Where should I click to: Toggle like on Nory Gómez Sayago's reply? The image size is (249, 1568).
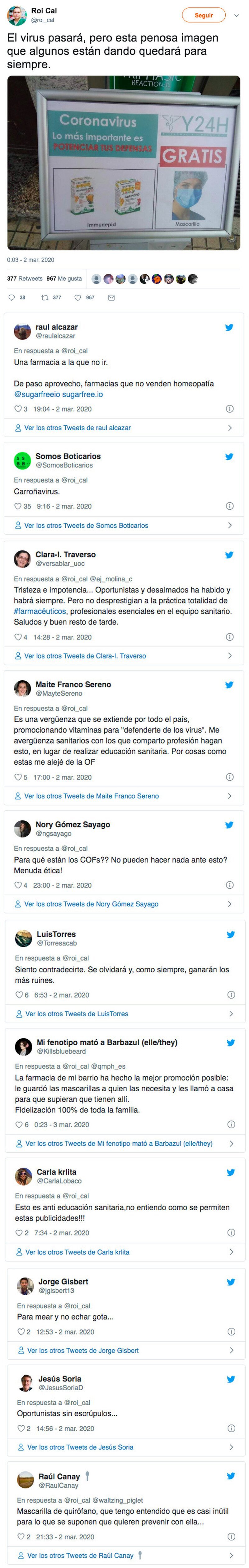18,886
